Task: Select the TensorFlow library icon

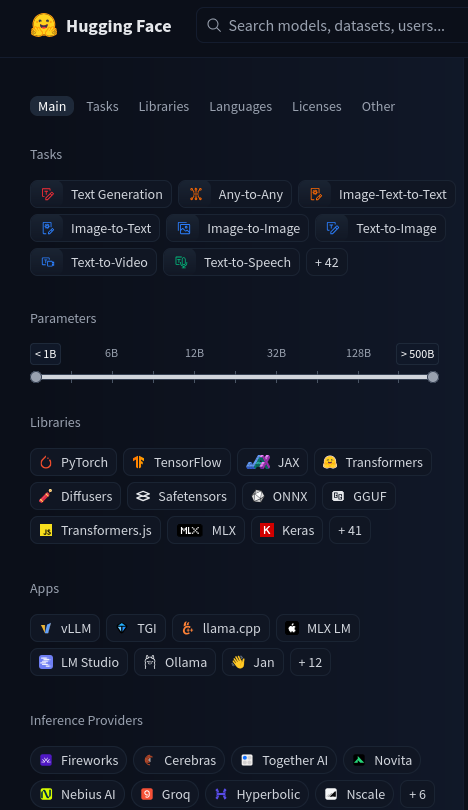Action: (x=138, y=462)
